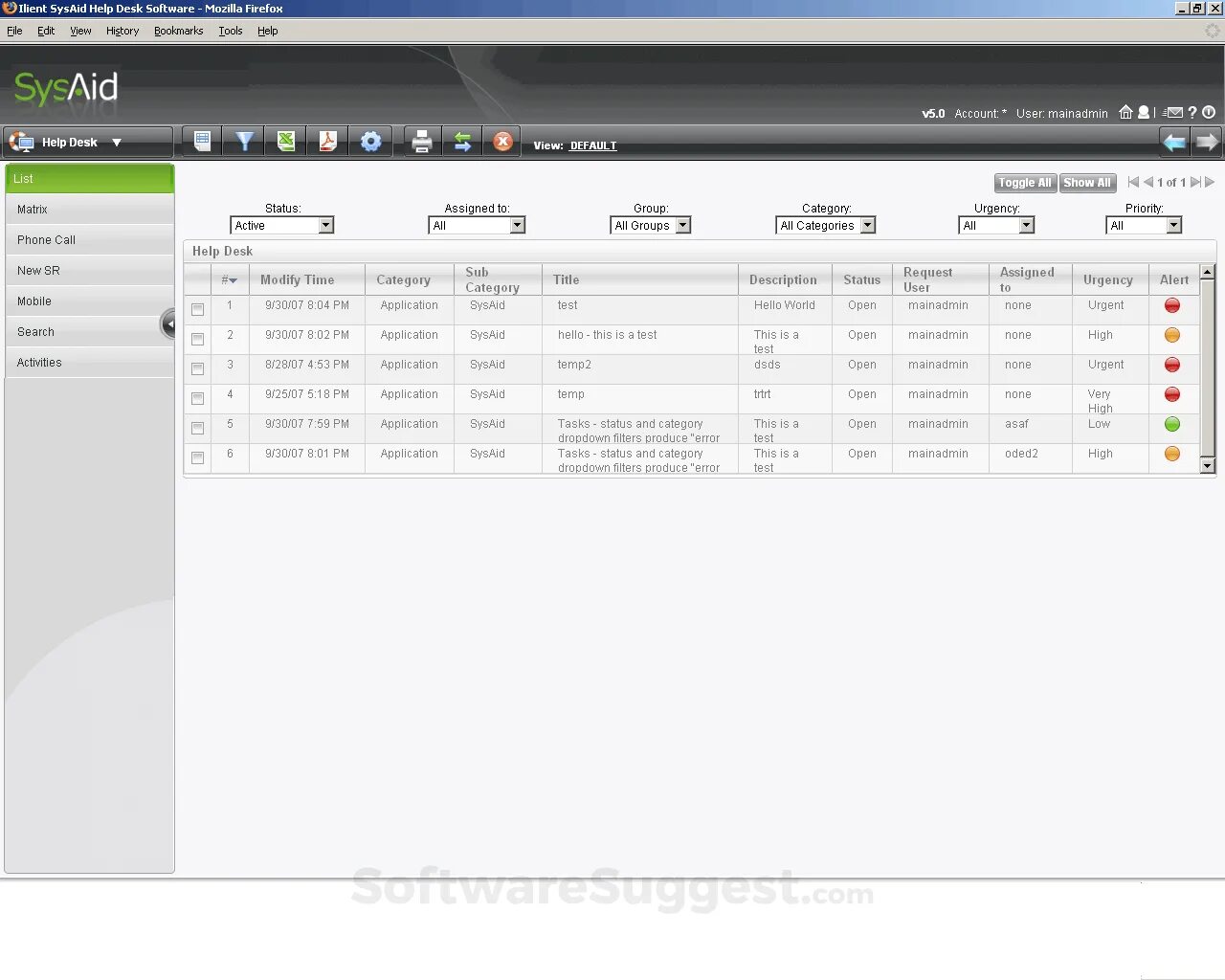Open the home icon in header
Screen dimensions: 1225x980
[1125, 112]
